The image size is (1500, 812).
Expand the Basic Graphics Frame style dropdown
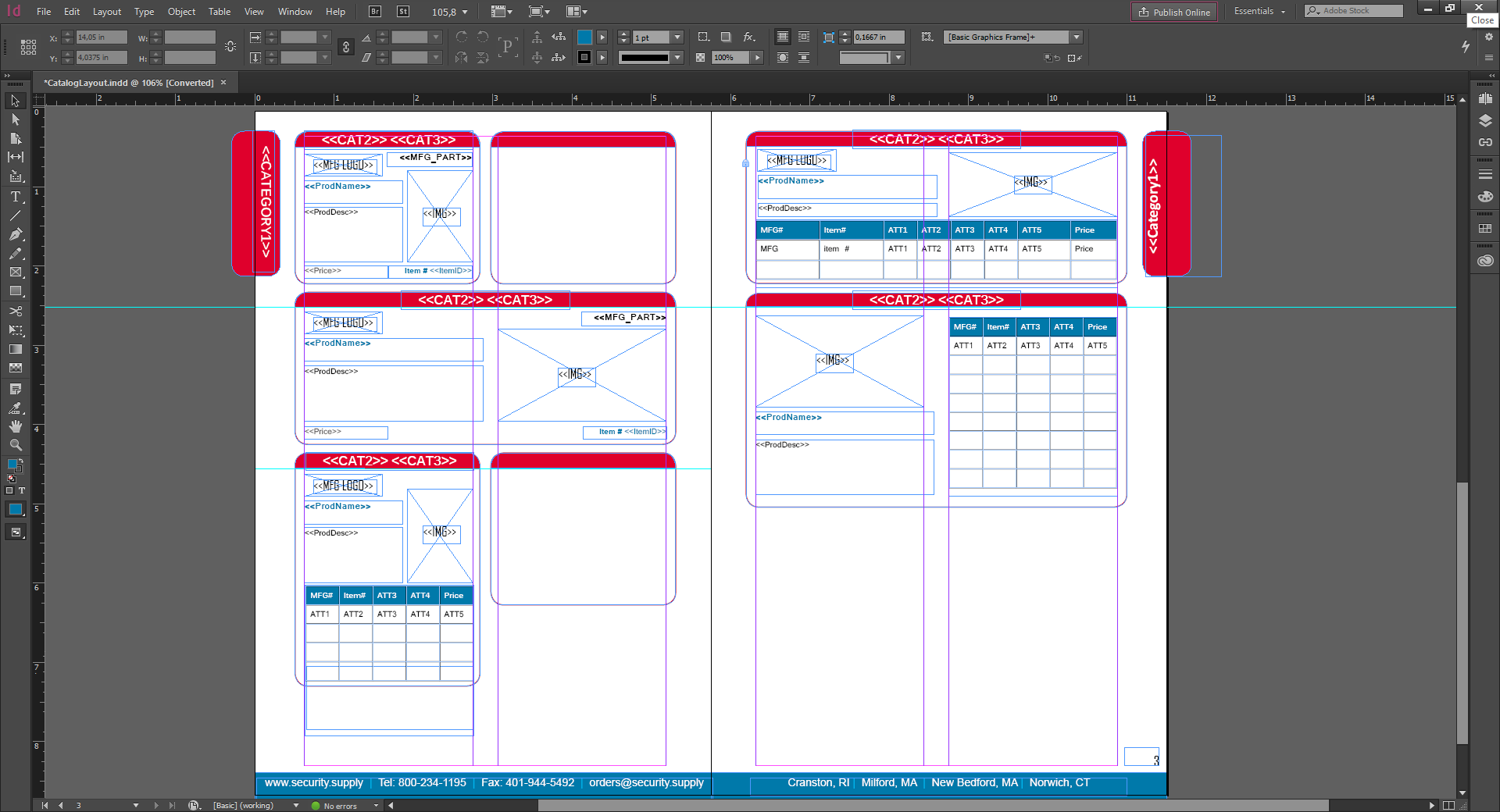tap(1077, 37)
